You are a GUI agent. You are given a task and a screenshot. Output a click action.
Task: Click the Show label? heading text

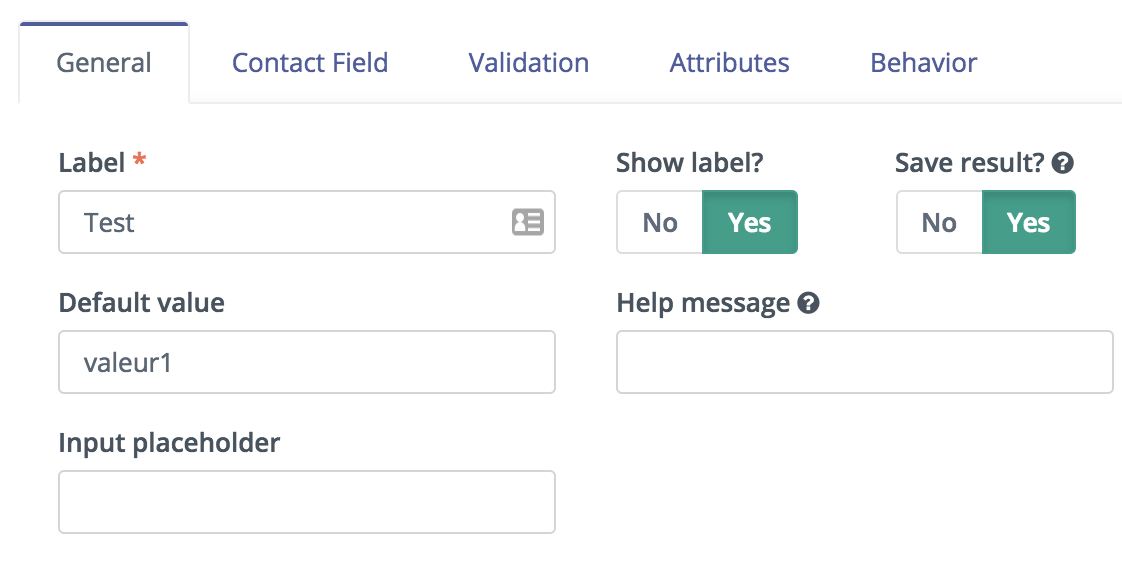690,163
